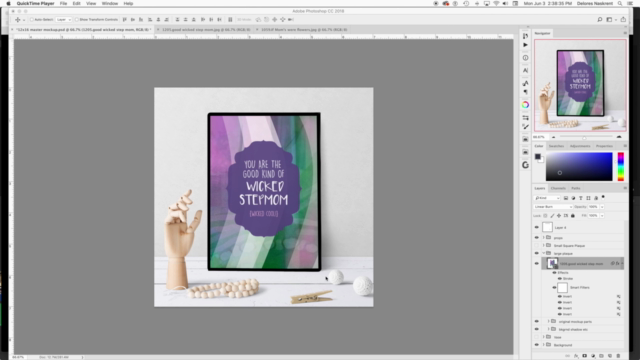Hide the large plaque group eye icon

point(537,253)
